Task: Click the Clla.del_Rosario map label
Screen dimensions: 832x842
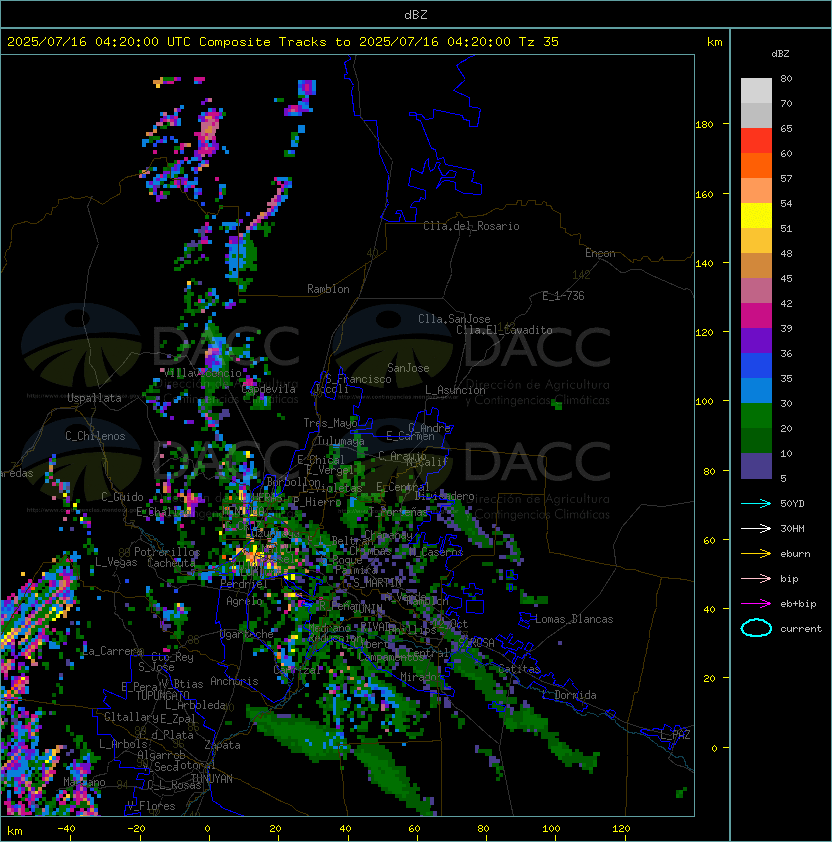Action: click(471, 226)
